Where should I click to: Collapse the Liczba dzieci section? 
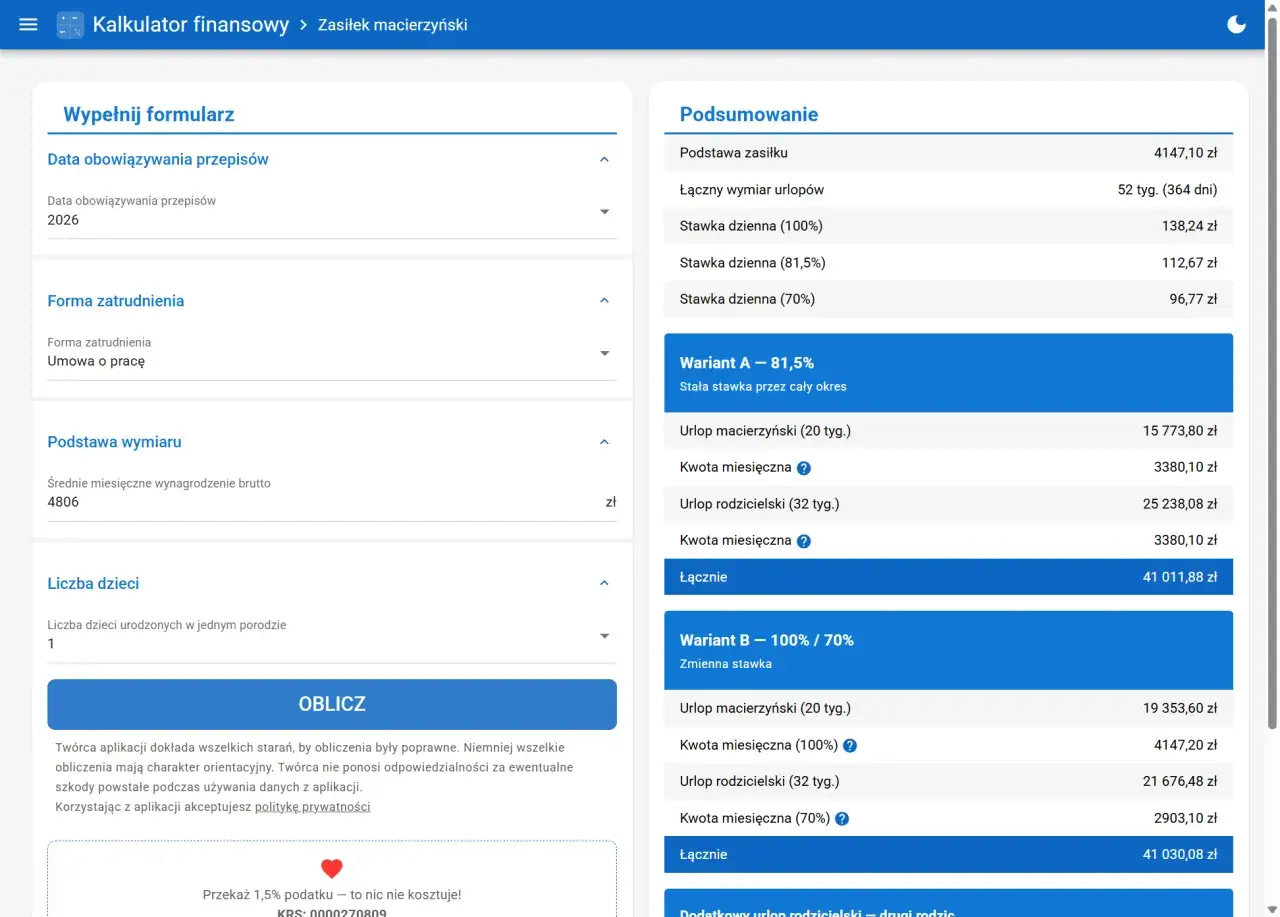(x=604, y=582)
